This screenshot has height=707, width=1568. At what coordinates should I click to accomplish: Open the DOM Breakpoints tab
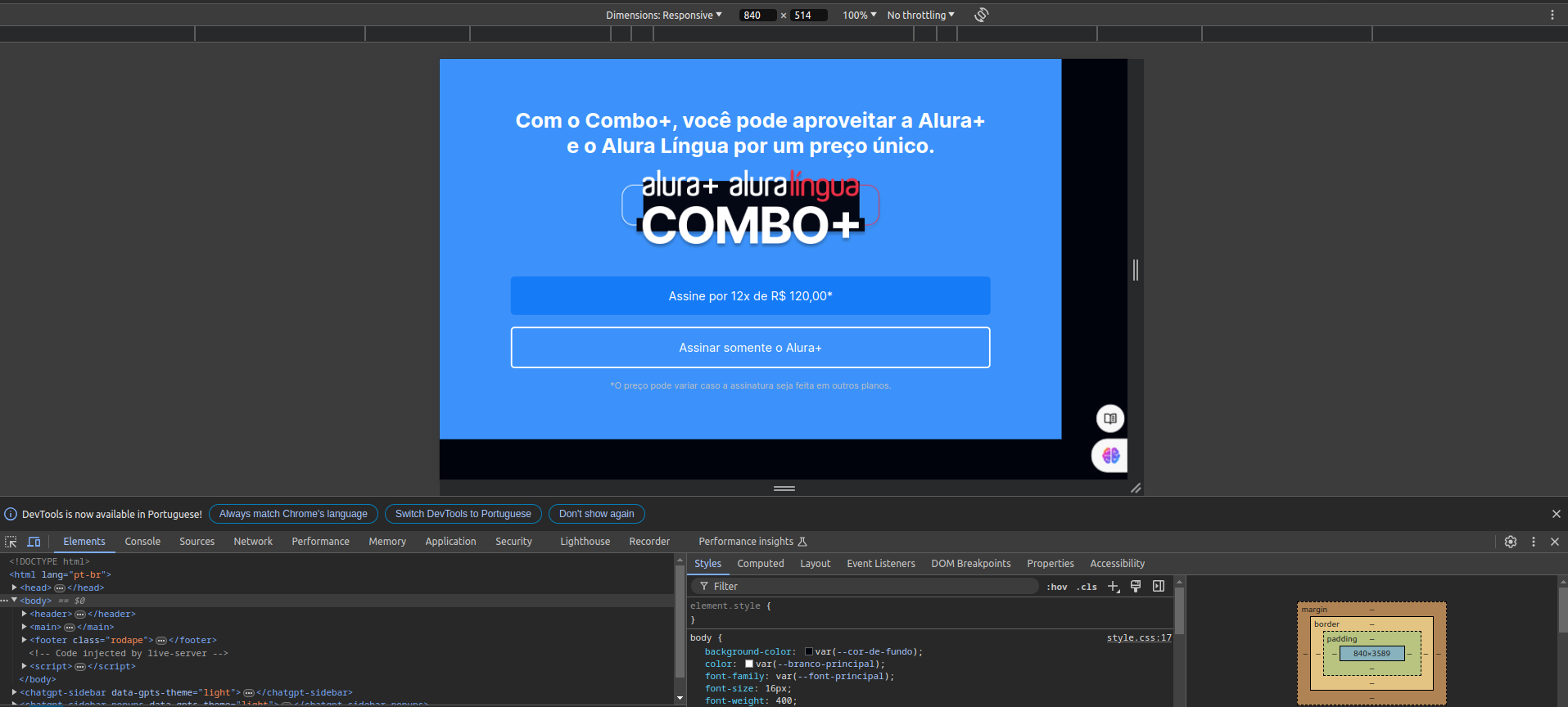pyautogui.click(x=971, y=564)
